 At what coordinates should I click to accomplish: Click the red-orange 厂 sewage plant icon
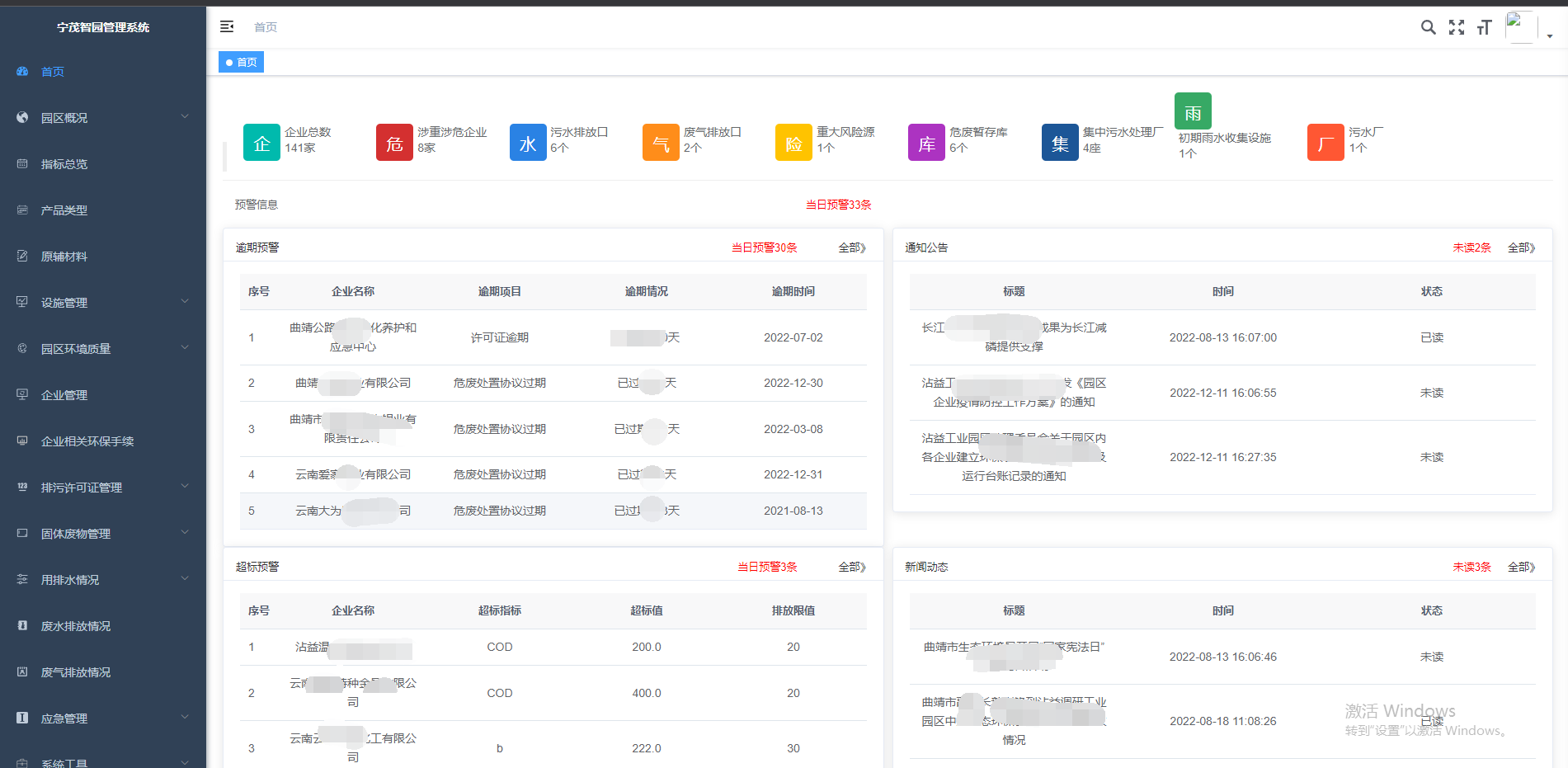coord(1326,143)
